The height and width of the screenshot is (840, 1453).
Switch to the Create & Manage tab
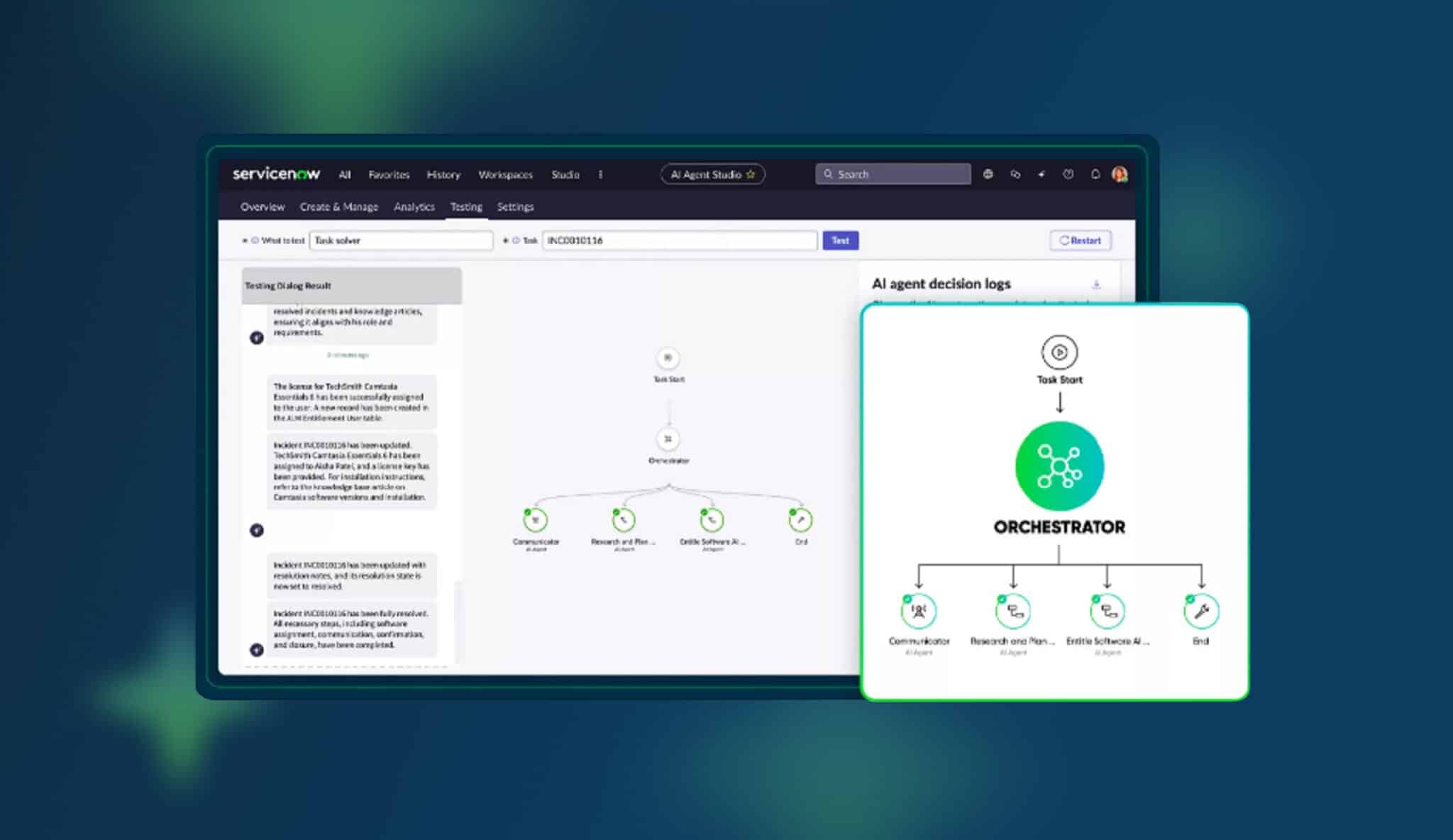(x=339, y=207)
